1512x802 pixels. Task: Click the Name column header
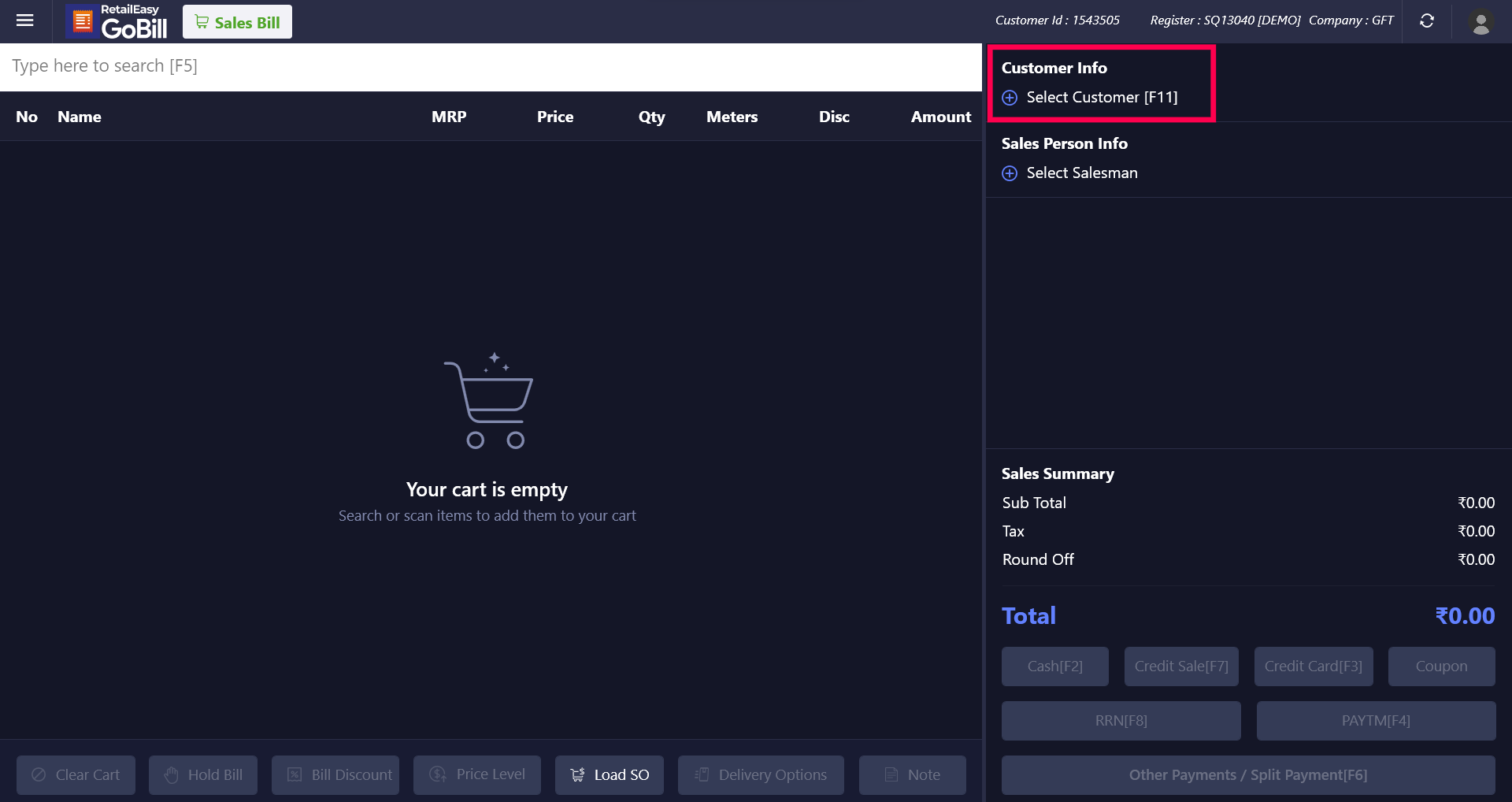(80, 117)
